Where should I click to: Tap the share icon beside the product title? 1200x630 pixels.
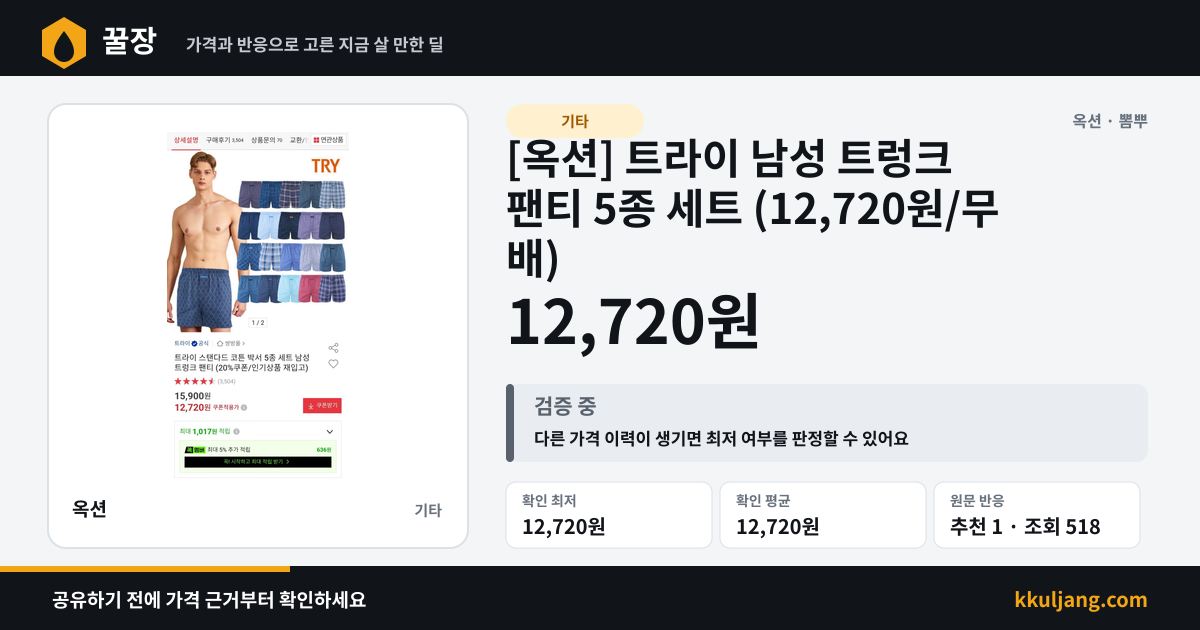[x=333, y=348]
